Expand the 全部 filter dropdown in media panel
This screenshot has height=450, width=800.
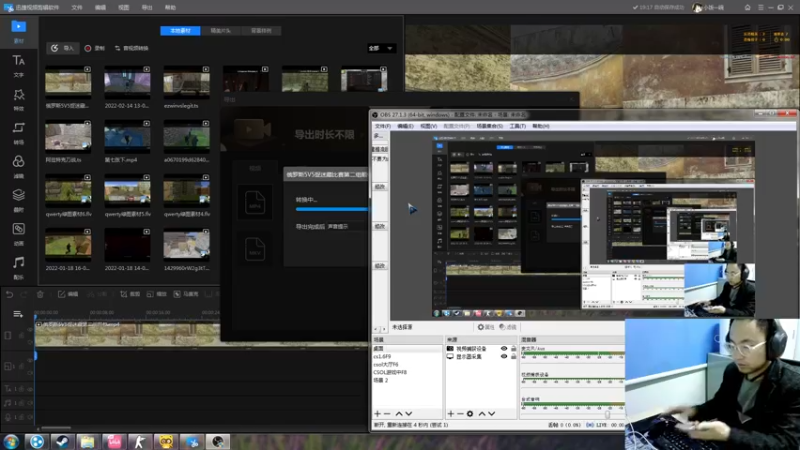click(x=381, y=48)
